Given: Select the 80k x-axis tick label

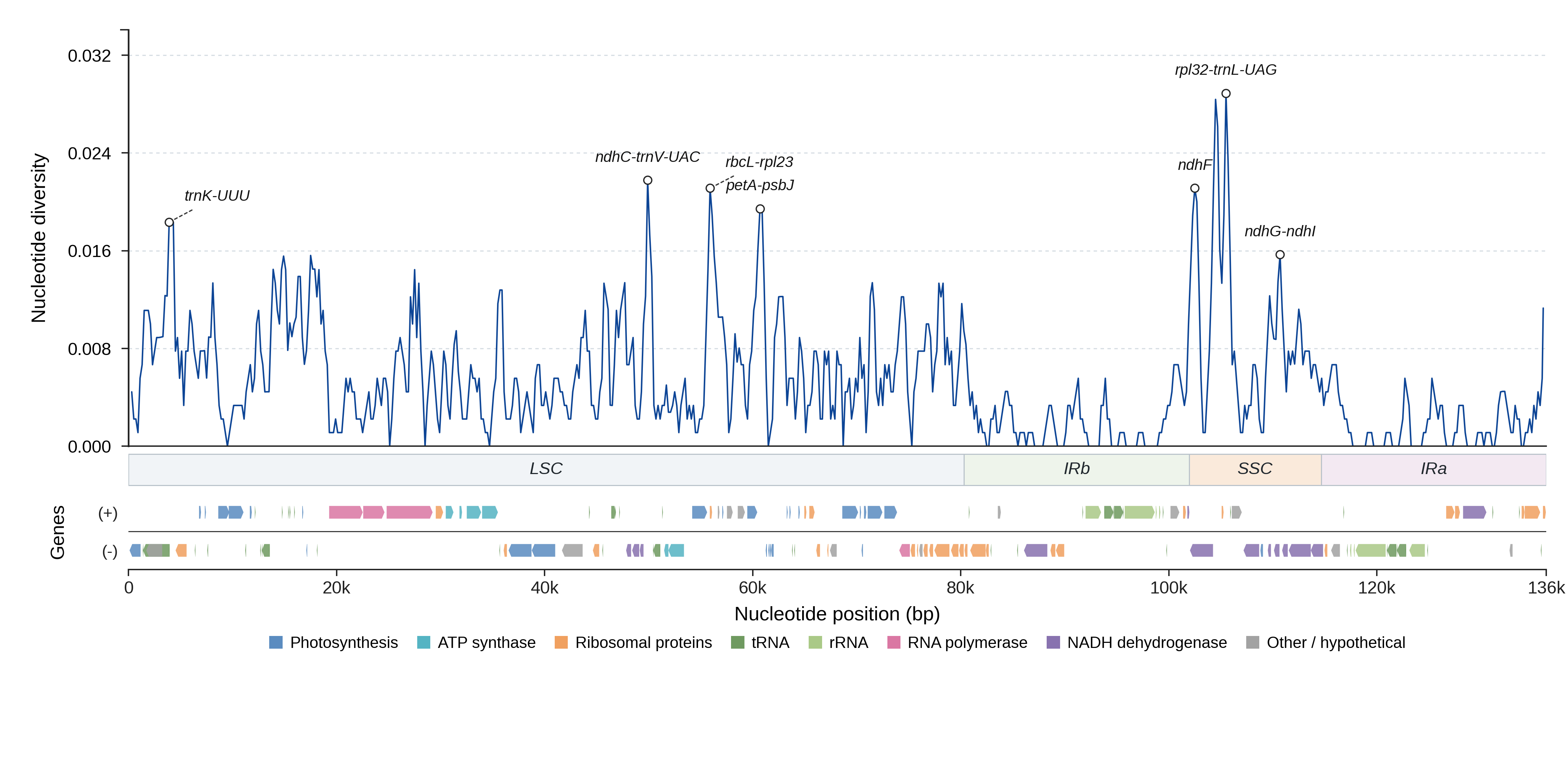Looking at the screenshot, I should 961,588.
